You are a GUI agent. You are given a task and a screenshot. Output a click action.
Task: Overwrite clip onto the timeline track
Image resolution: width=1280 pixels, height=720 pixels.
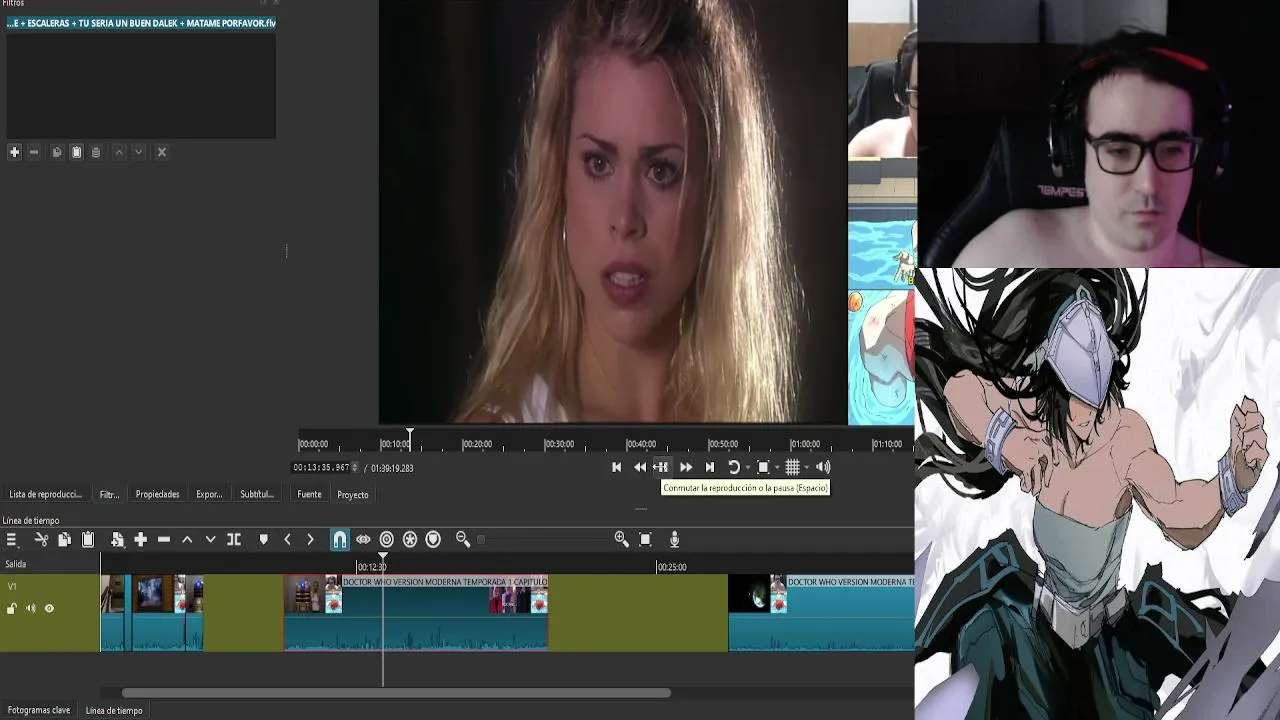210,540
